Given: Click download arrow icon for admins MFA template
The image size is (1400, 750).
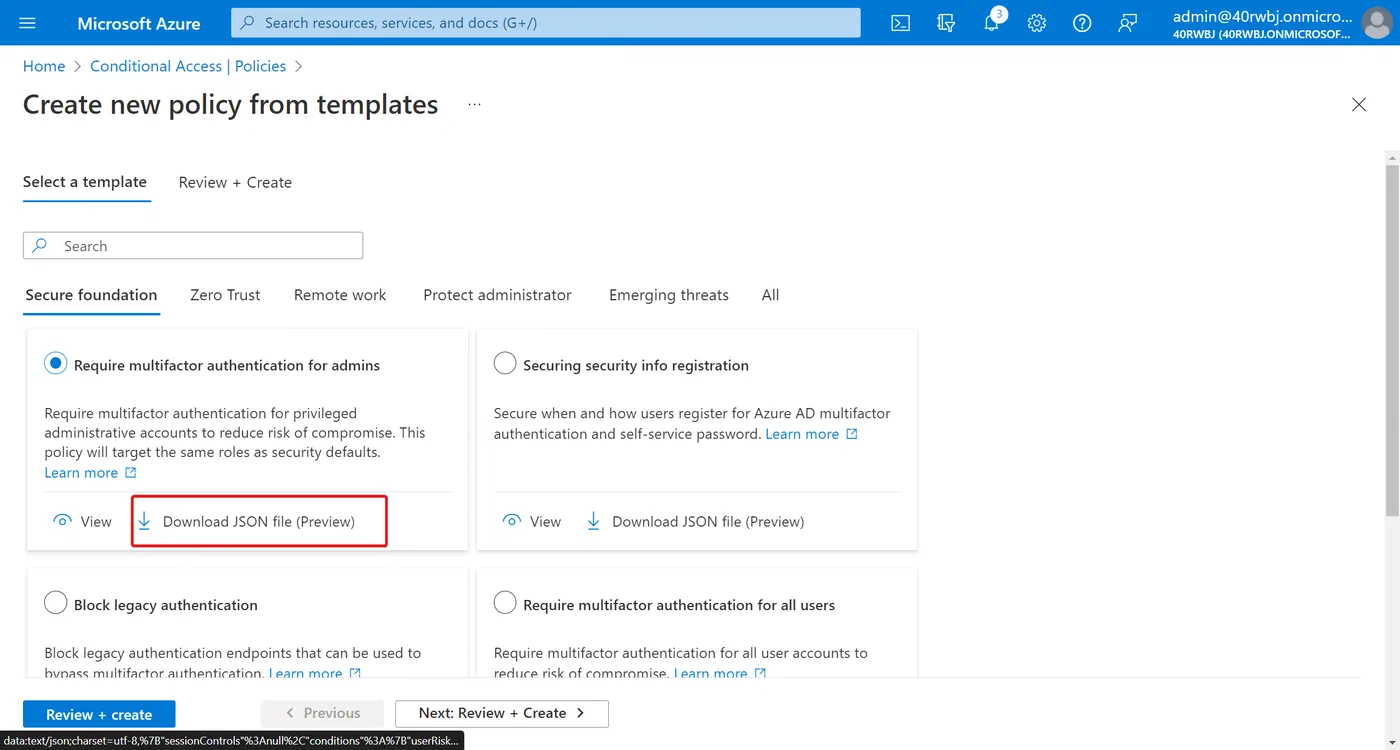Looking at the screenshot, I should 144,521.
